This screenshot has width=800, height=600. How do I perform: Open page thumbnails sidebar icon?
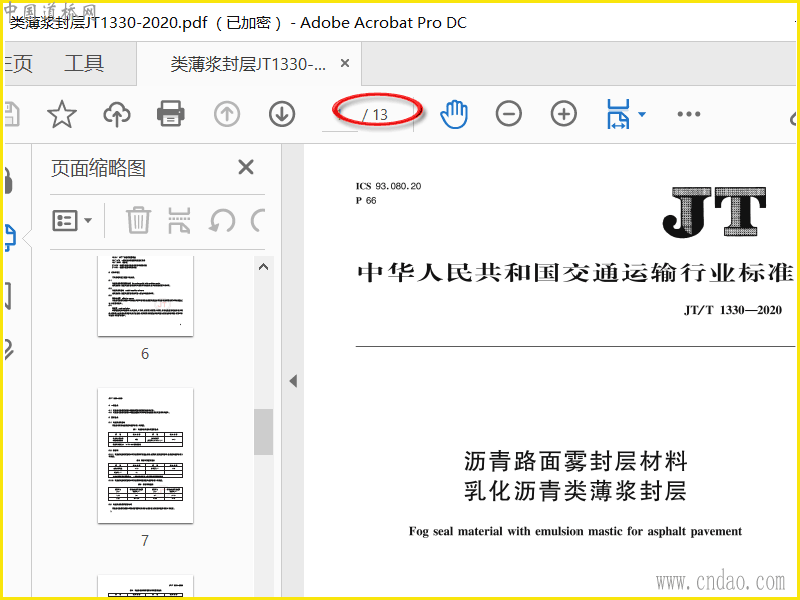click(x=10, y=238)
